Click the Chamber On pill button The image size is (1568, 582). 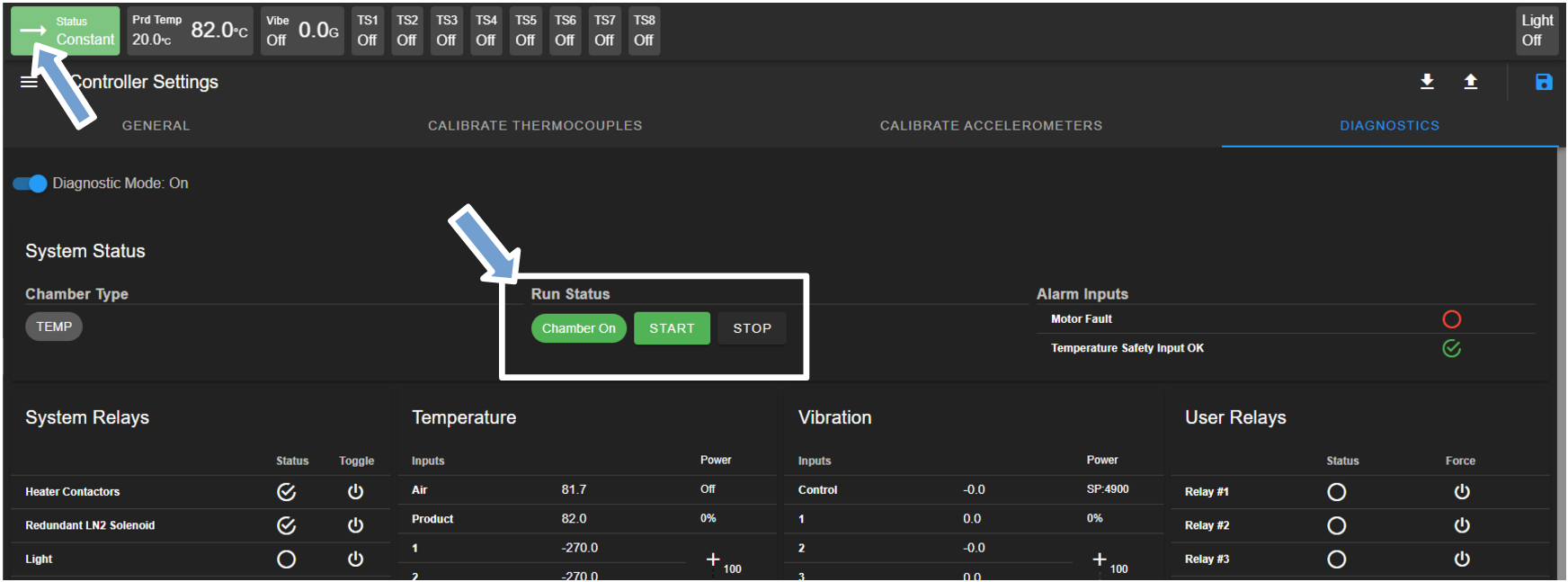(x=579, y=328)
